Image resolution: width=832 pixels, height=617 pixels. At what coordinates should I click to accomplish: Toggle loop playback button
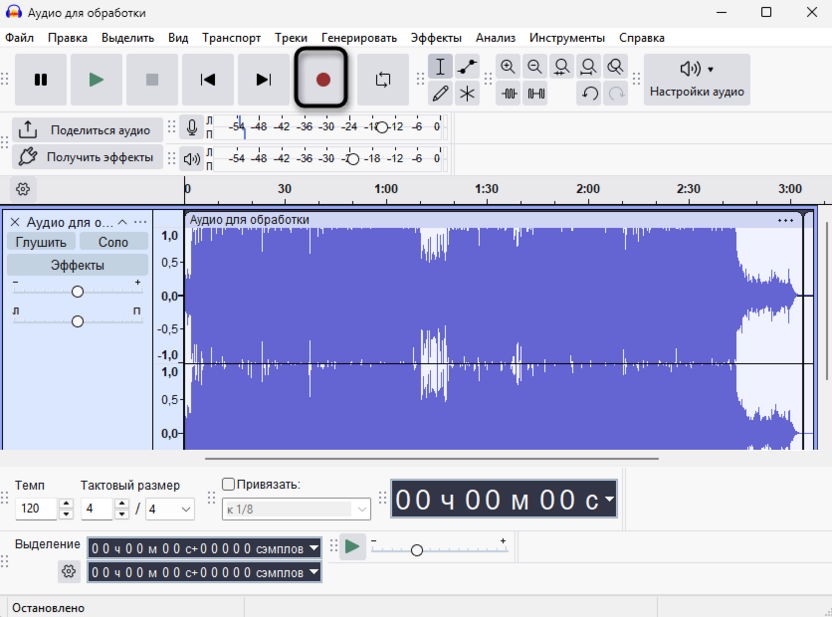(x=383, y=80)
